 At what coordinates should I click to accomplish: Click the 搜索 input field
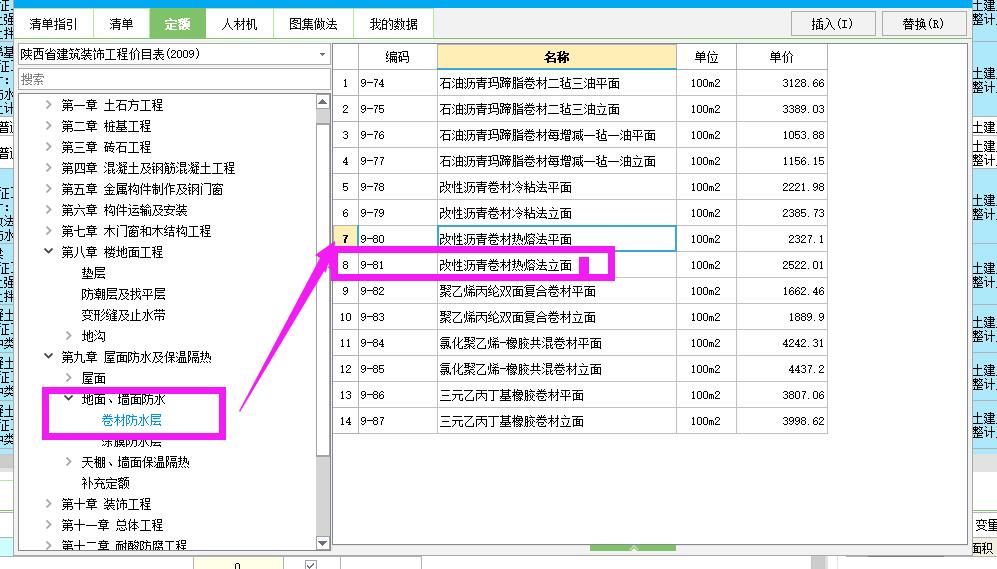coord(174,79)
